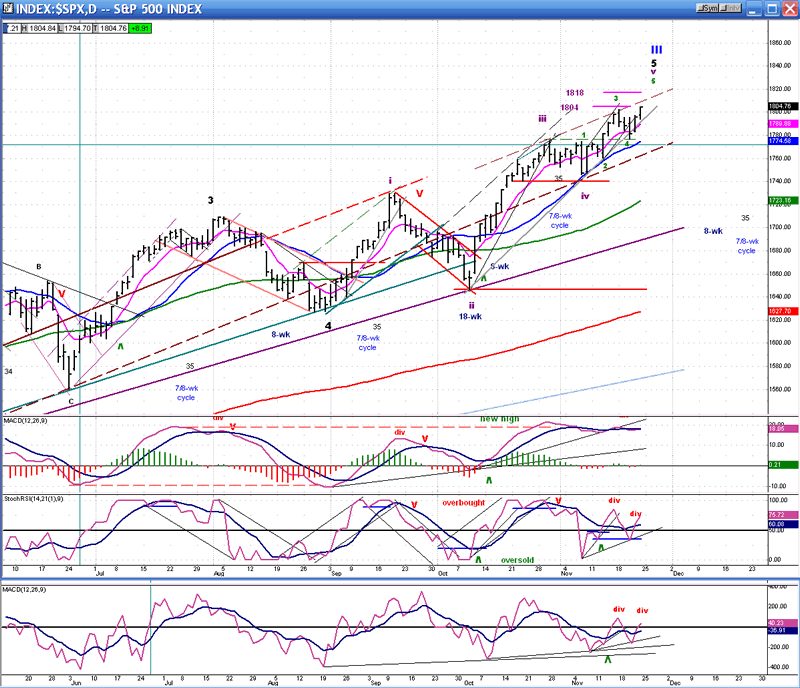Click the red 1627.70 moving average tag
This screenshot has width=800, height=688.
pos(782,312)
